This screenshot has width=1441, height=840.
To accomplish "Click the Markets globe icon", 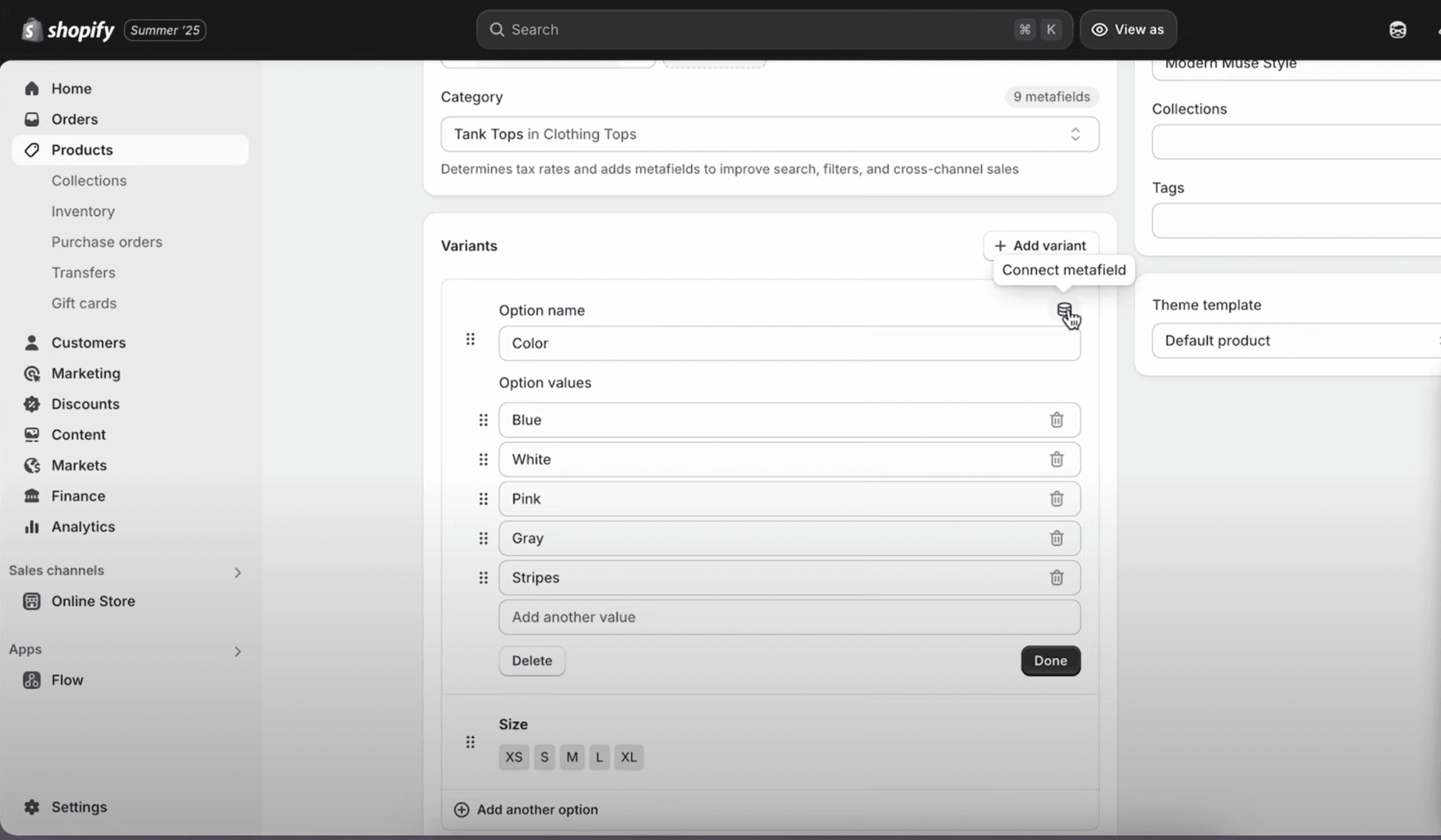I will pyautogui.click(x=32, y=465).
